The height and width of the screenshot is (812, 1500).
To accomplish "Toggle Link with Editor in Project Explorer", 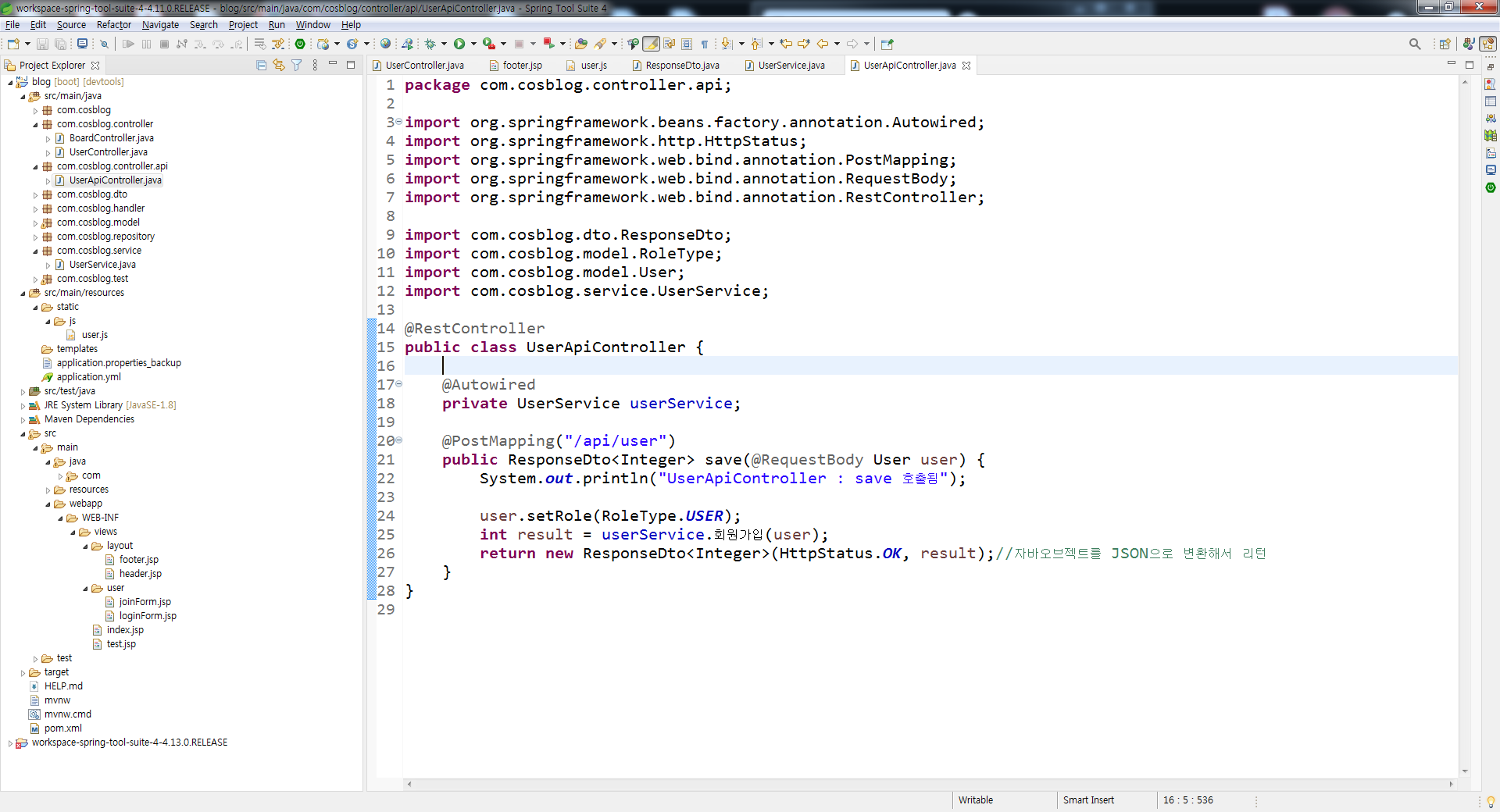I will tap(279, 66).
